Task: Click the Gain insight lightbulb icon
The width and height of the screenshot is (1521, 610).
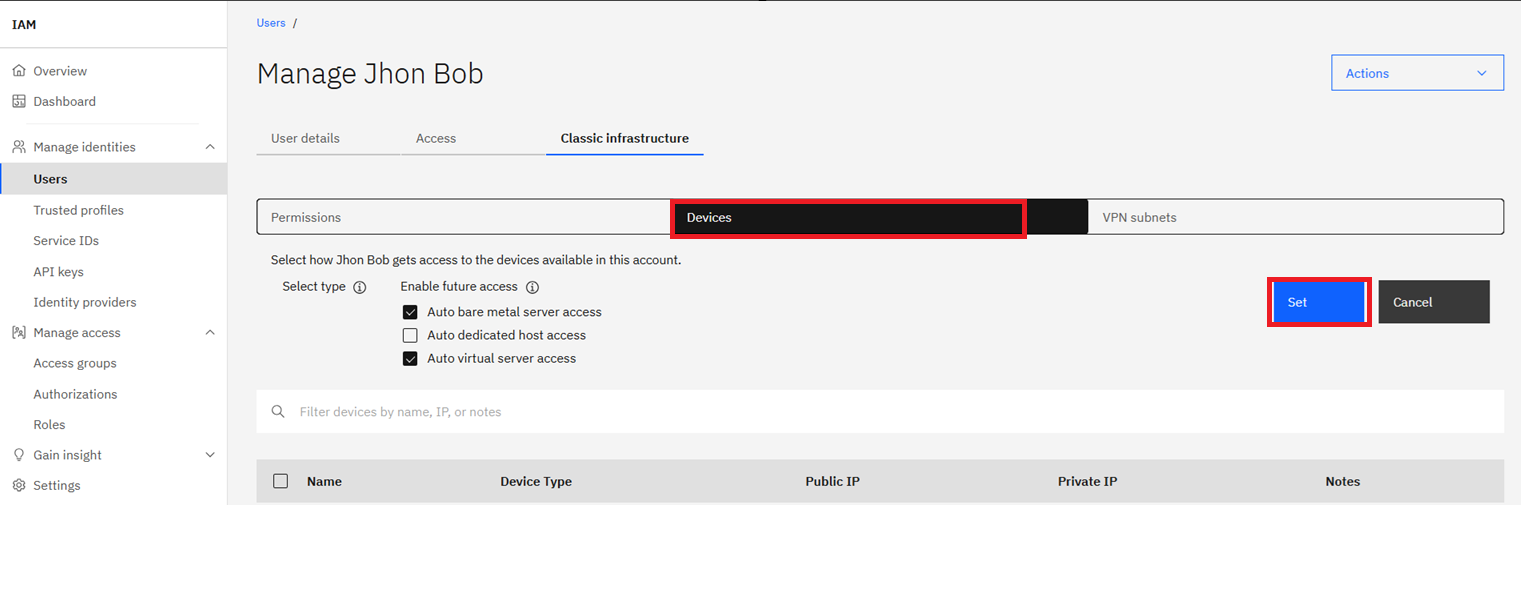Action: tap(19, 455)
